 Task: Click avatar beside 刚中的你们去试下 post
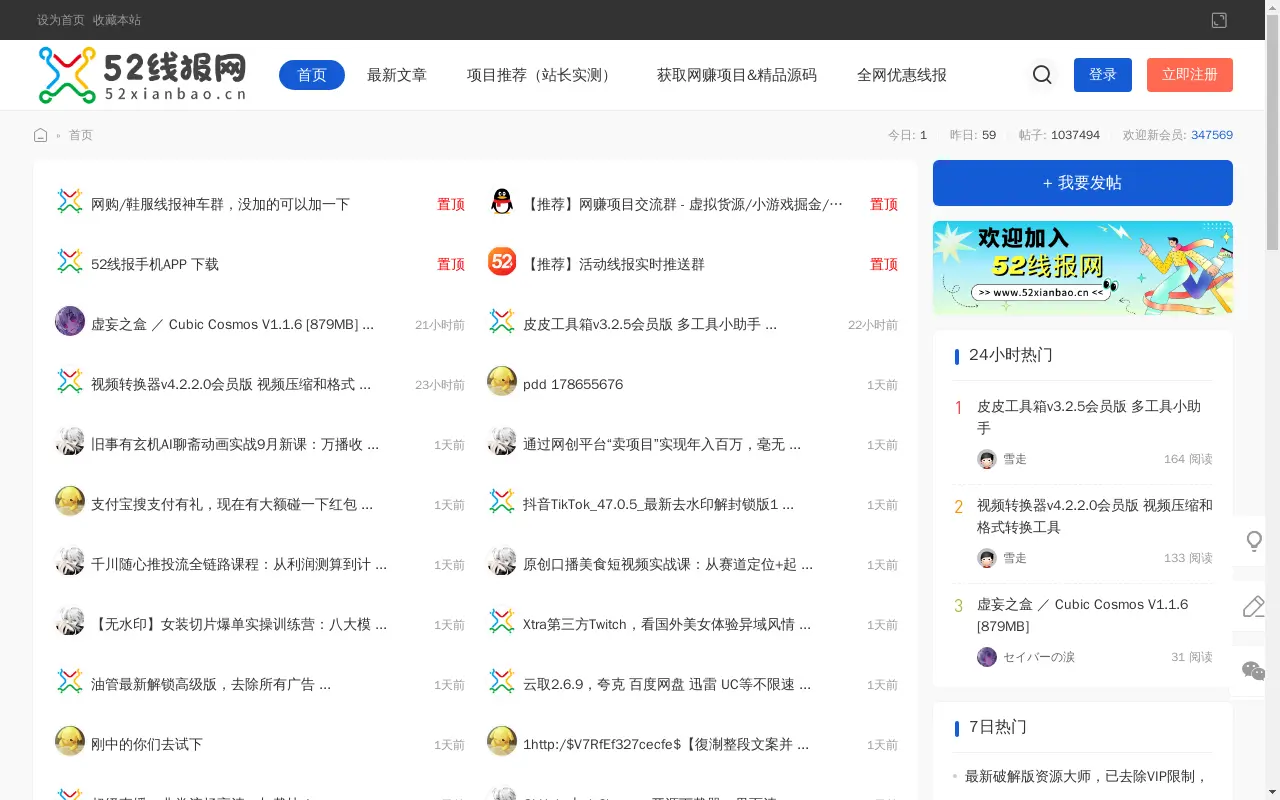tap(70, 741)
